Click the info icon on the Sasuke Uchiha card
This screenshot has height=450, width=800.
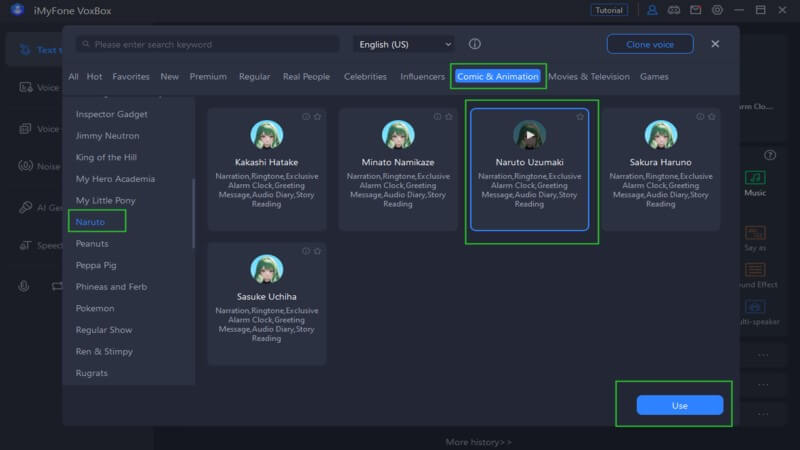pyautogui.click(x=306, y=251)
